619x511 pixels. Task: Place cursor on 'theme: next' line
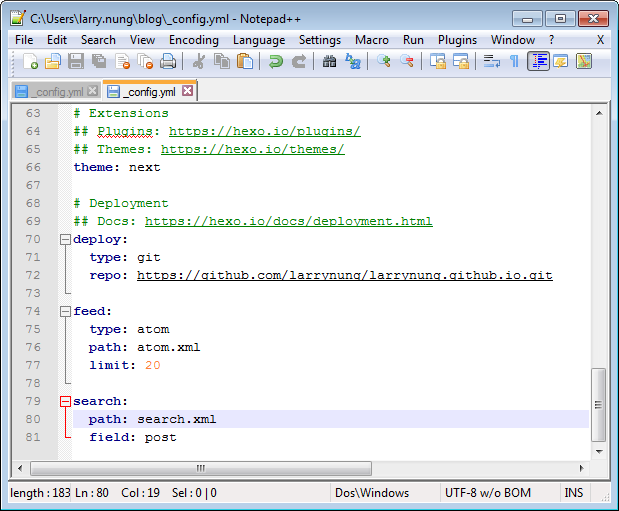coord(117,167)
